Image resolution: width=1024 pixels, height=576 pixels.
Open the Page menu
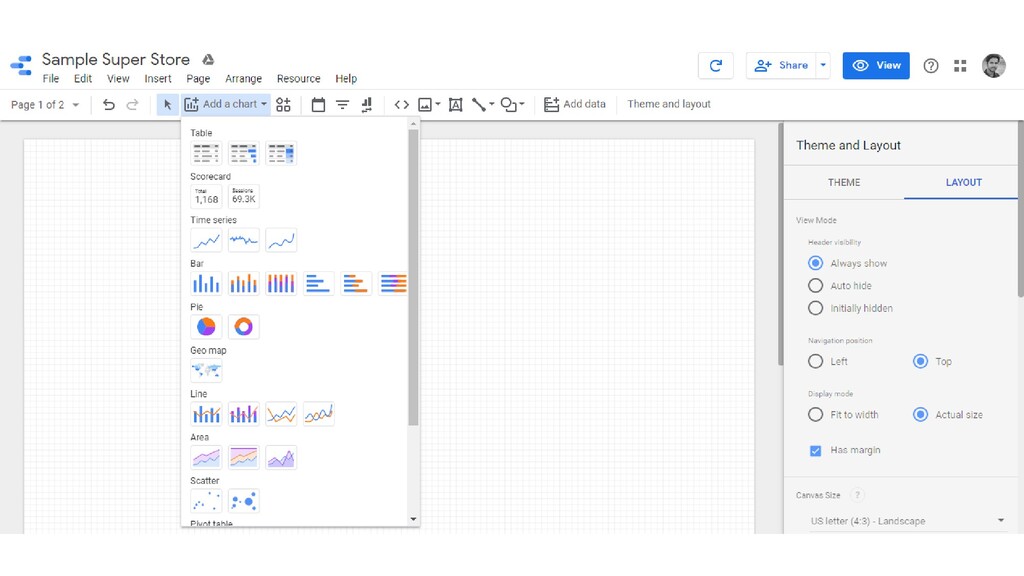(198, 78)
